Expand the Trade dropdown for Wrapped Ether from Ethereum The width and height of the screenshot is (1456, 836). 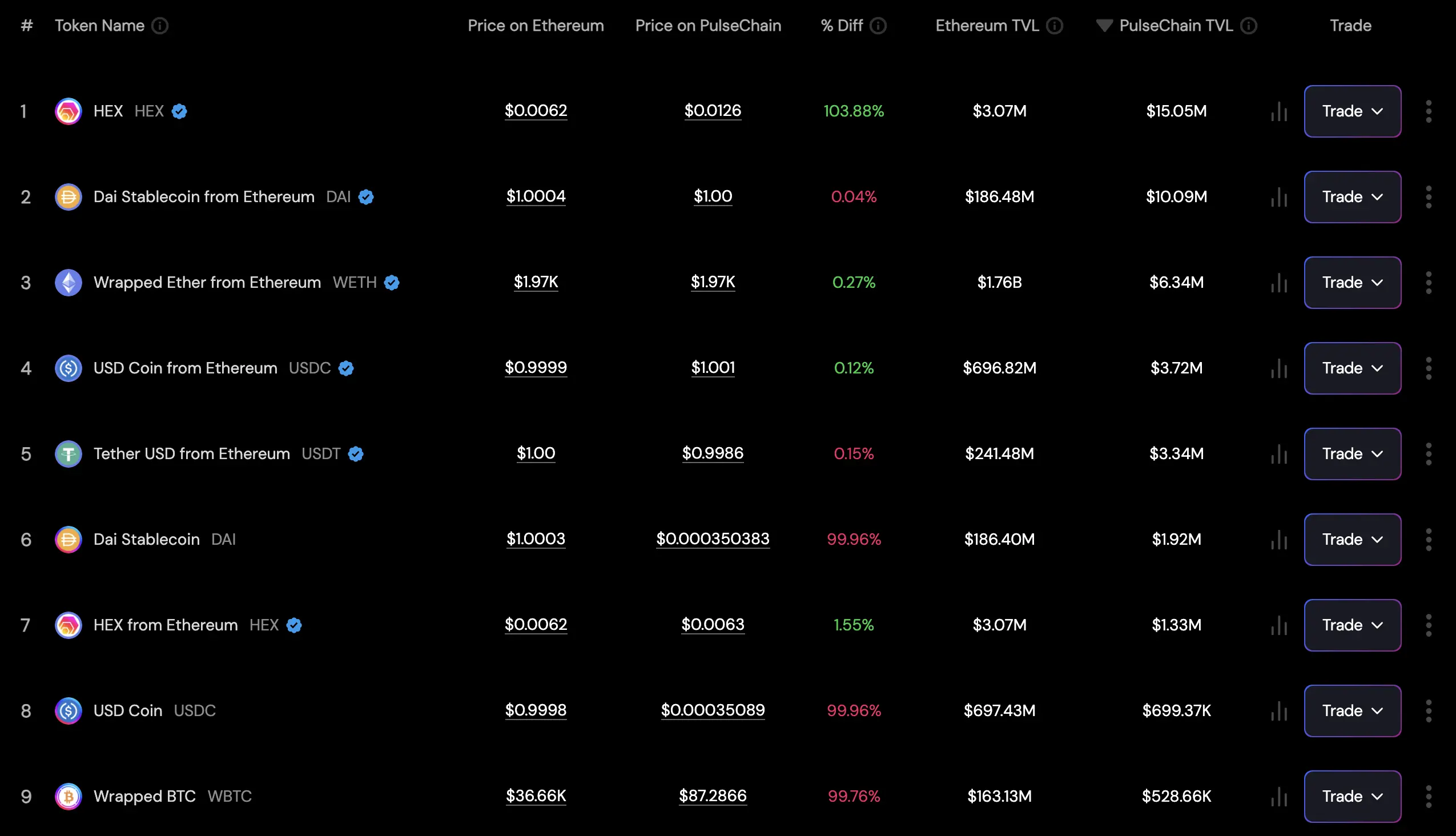[x=1352, y=283]
